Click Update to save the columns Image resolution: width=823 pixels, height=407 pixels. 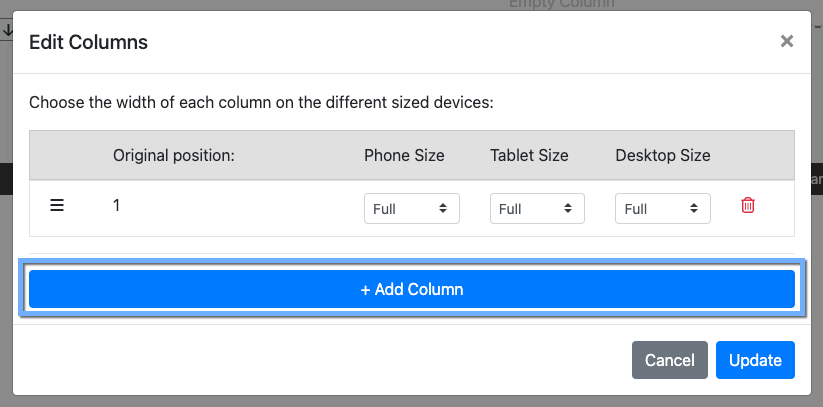[755, 360]
